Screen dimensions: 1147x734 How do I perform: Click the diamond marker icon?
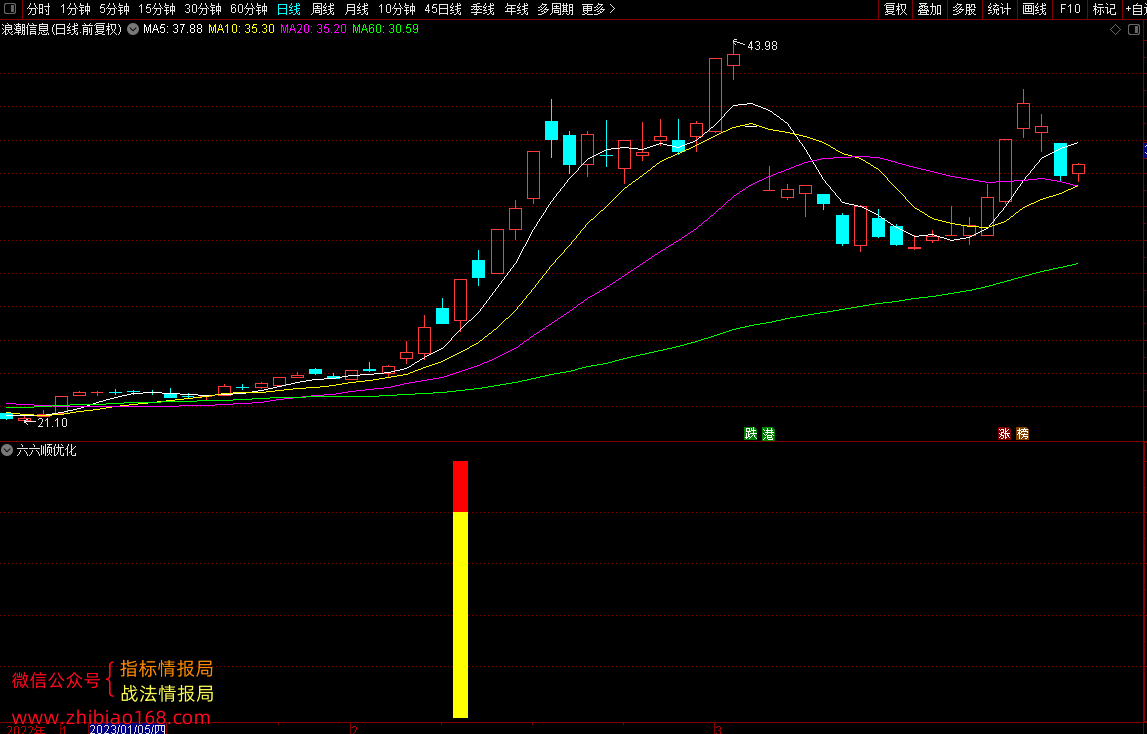pos(1116,29)
